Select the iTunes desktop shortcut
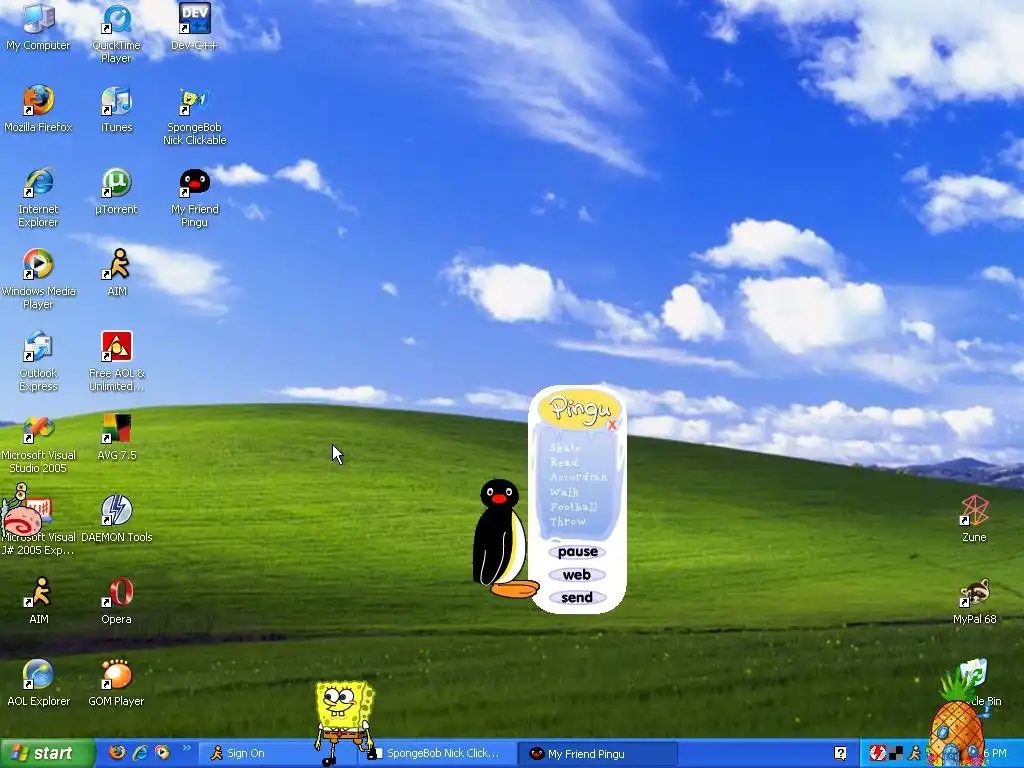Image resolution: width=1024 pixels, height=768 pixels. (116, 108)
